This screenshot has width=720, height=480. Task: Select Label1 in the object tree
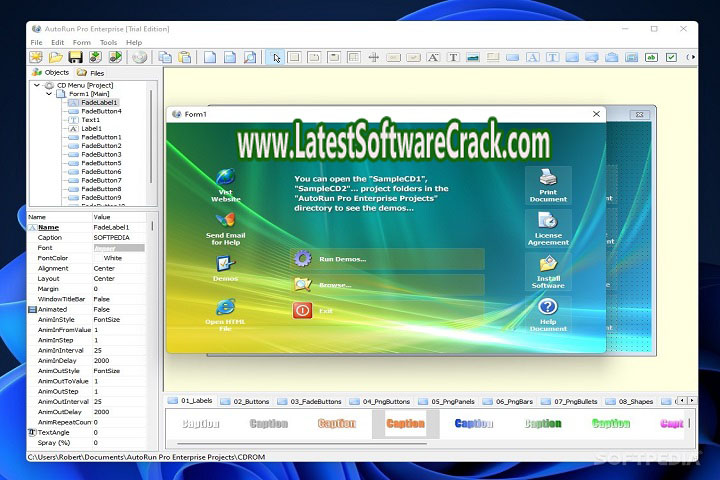tap(91, 129)
